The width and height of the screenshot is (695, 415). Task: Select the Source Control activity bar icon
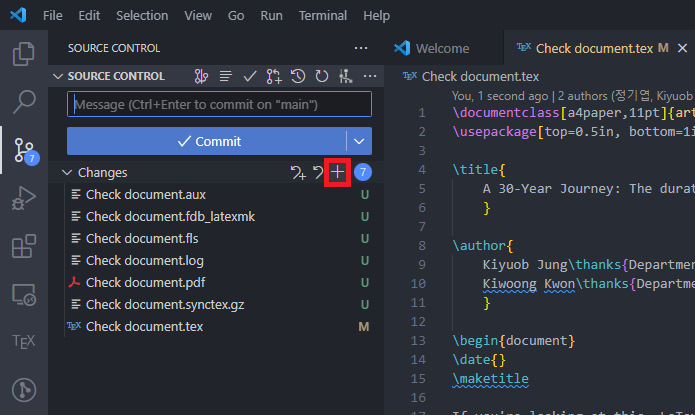coord(24,150)
